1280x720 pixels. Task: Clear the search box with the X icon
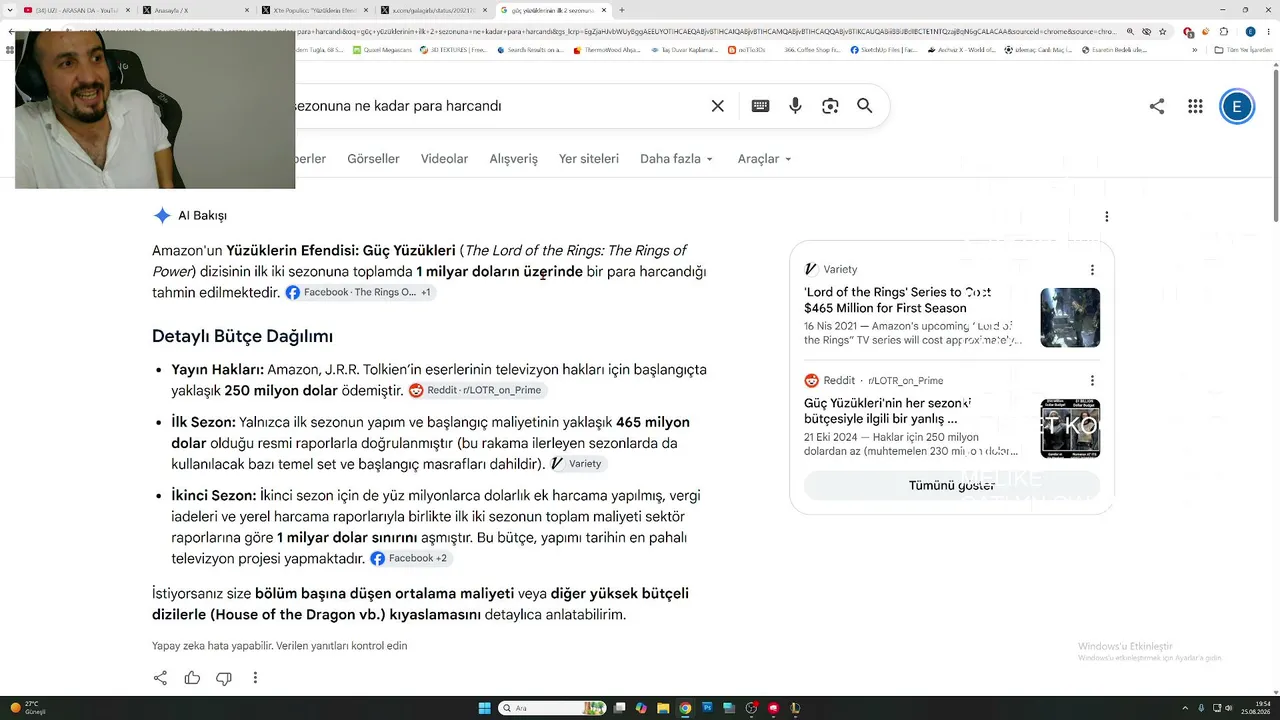[x=717, y=106]
